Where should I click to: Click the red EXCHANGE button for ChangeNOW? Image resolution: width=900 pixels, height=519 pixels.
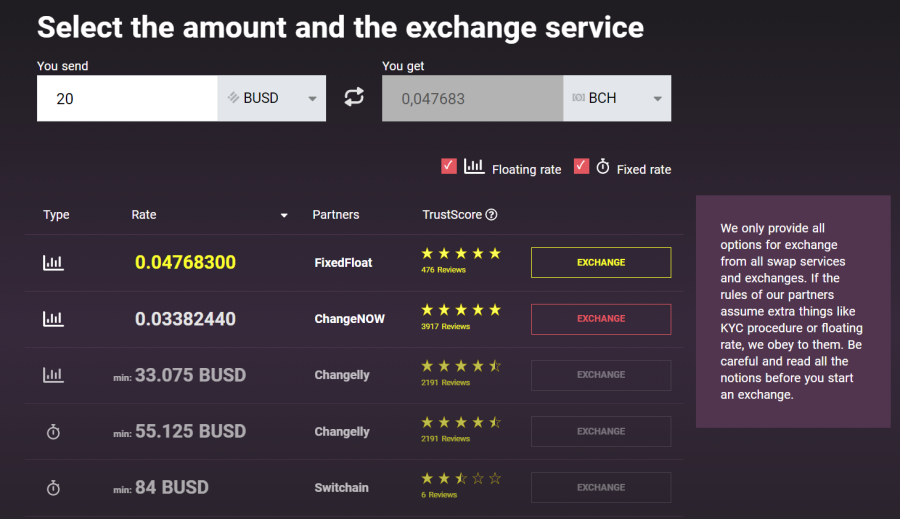(601, 319)
